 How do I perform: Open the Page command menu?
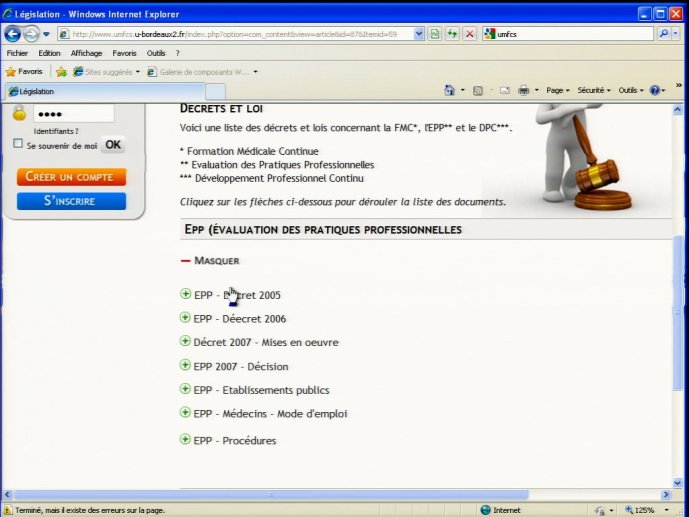click(x=558, y=90)
